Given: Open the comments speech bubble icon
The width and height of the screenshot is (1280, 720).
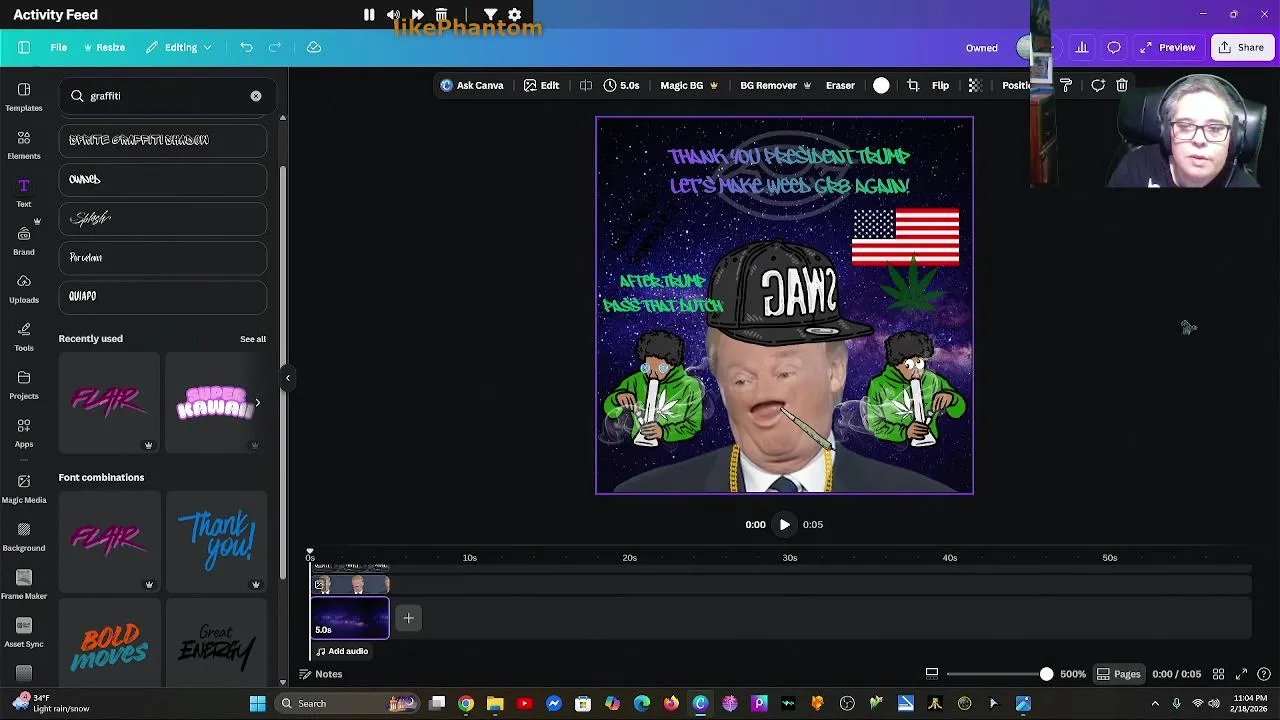Looking at the screenshot, I should [1114, 47].
